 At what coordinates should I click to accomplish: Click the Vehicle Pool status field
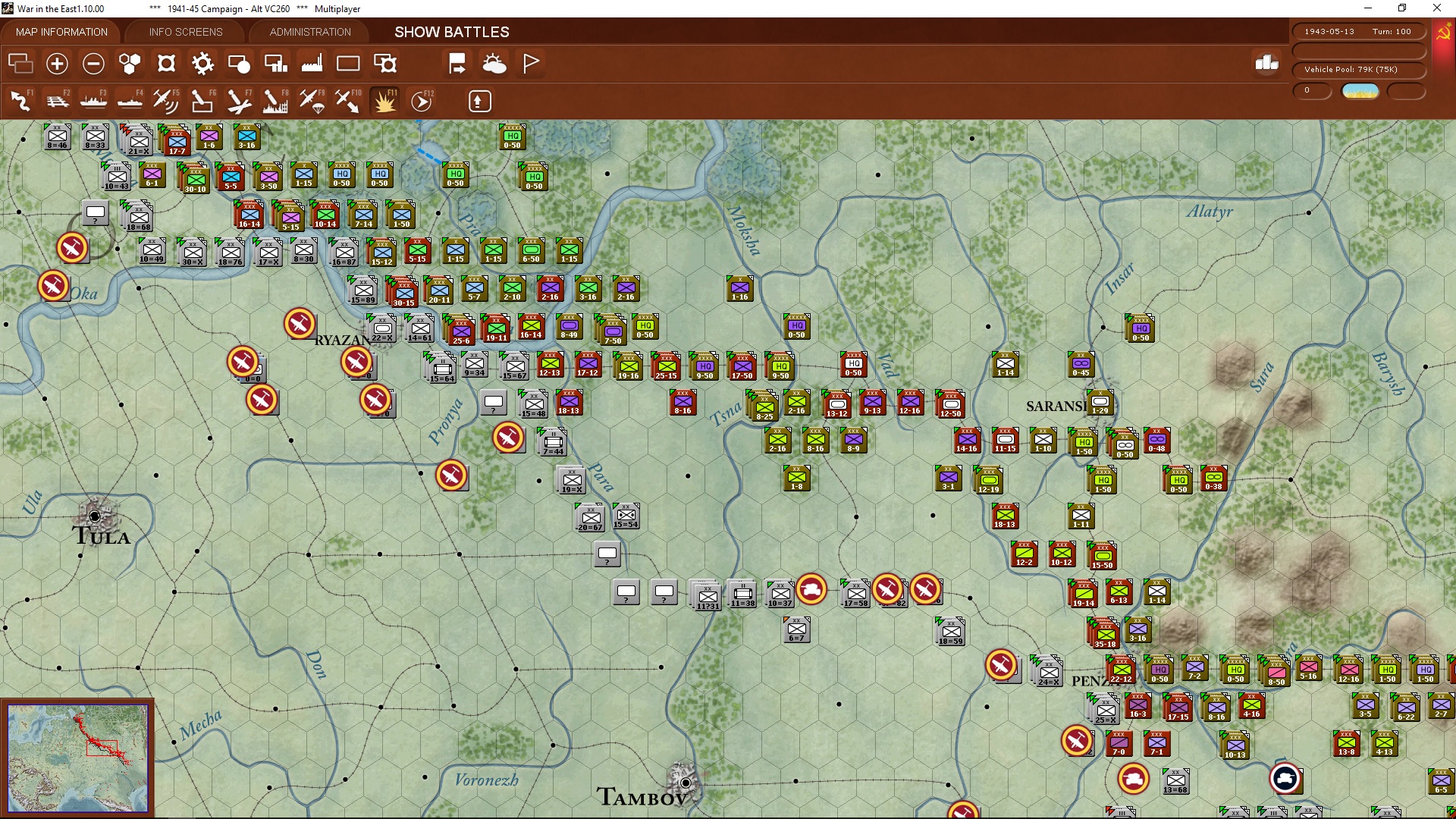pyautogui.click(x=1357, y=70)
